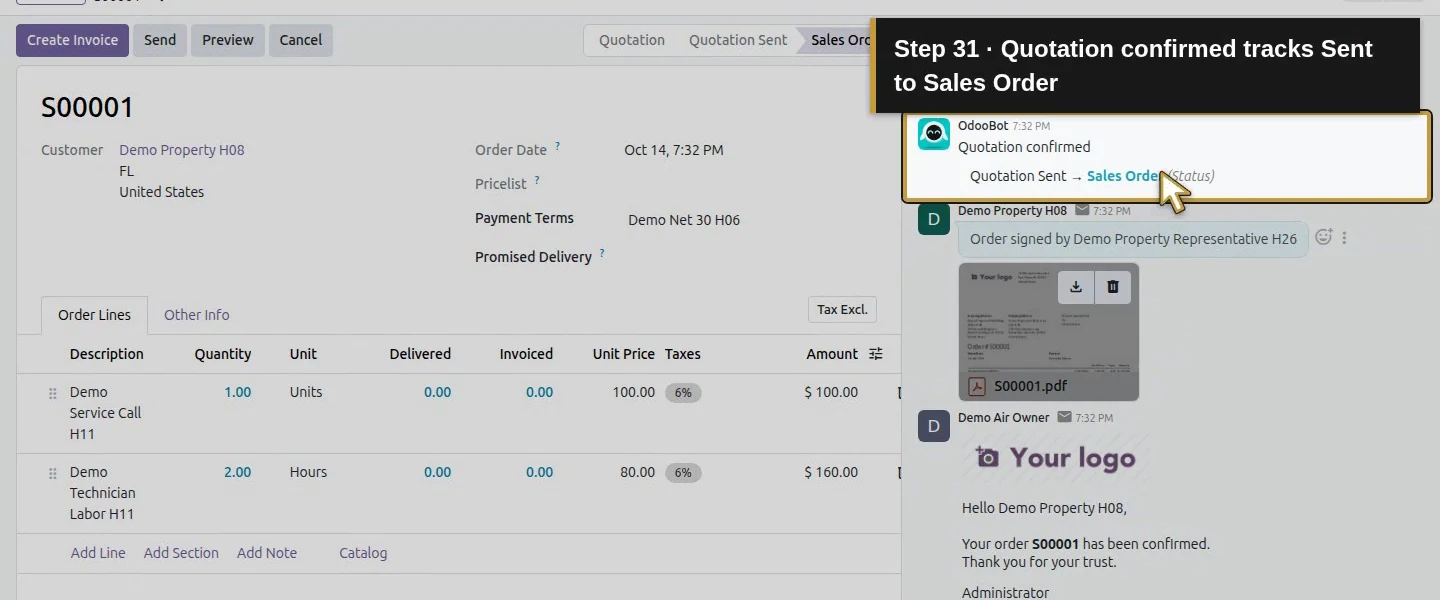Click the Demo Technician Labor H11 description
1440x600 pixels.
click(x=102, y=493)
